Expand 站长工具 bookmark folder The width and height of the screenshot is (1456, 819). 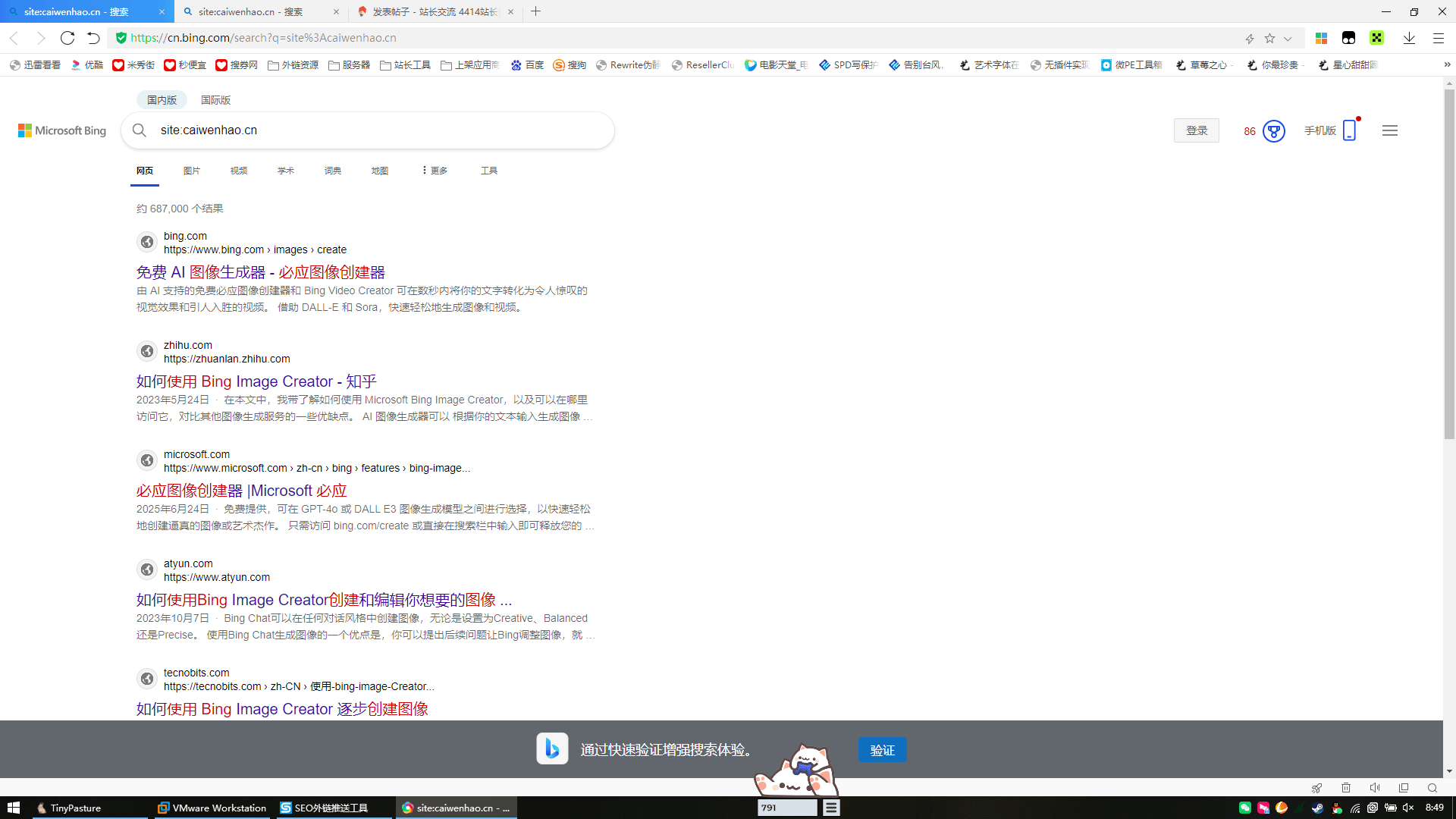405,65
